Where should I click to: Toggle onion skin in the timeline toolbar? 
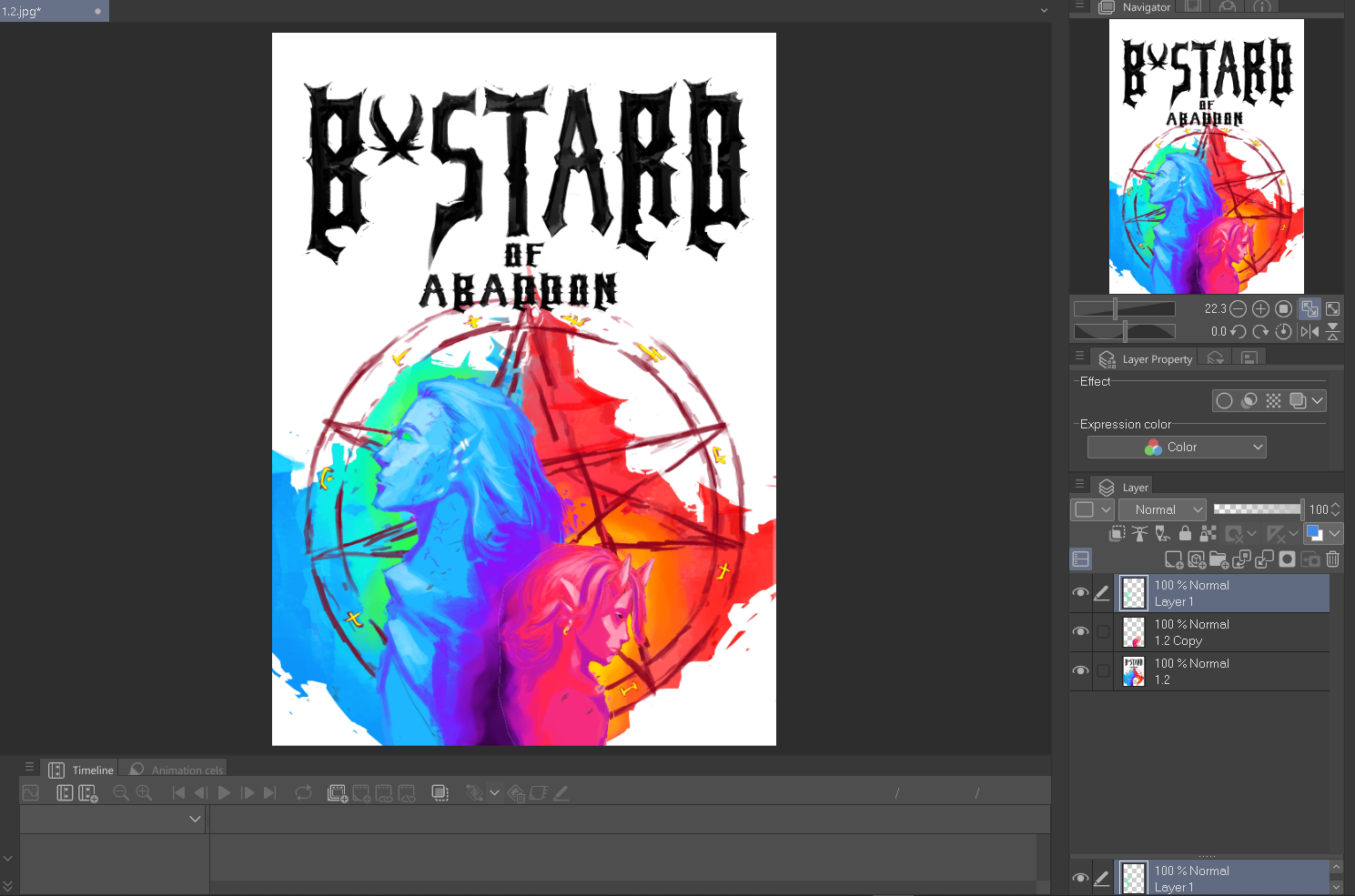coord(440,792)
